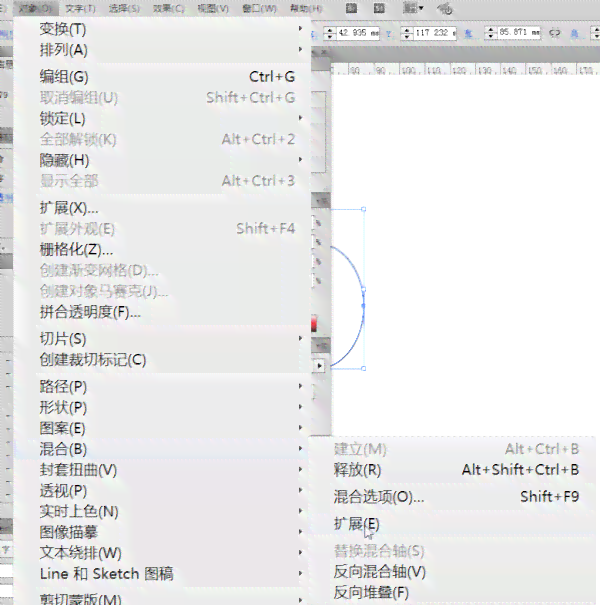Open the 视图(V) menu
600x605 pixels.
click(x=213, y=8)
